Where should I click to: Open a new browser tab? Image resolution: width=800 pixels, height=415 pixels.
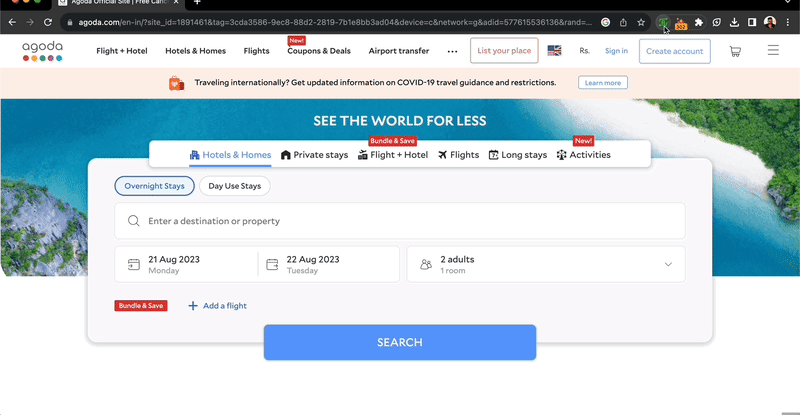(x=197, y=3)
